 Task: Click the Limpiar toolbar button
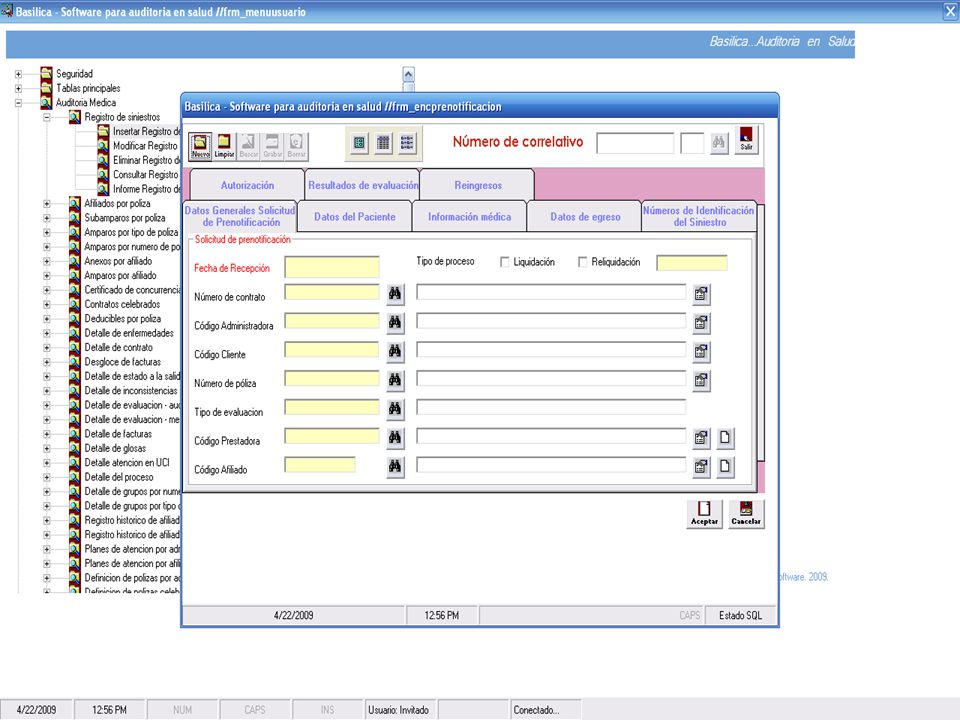(224, 146)
